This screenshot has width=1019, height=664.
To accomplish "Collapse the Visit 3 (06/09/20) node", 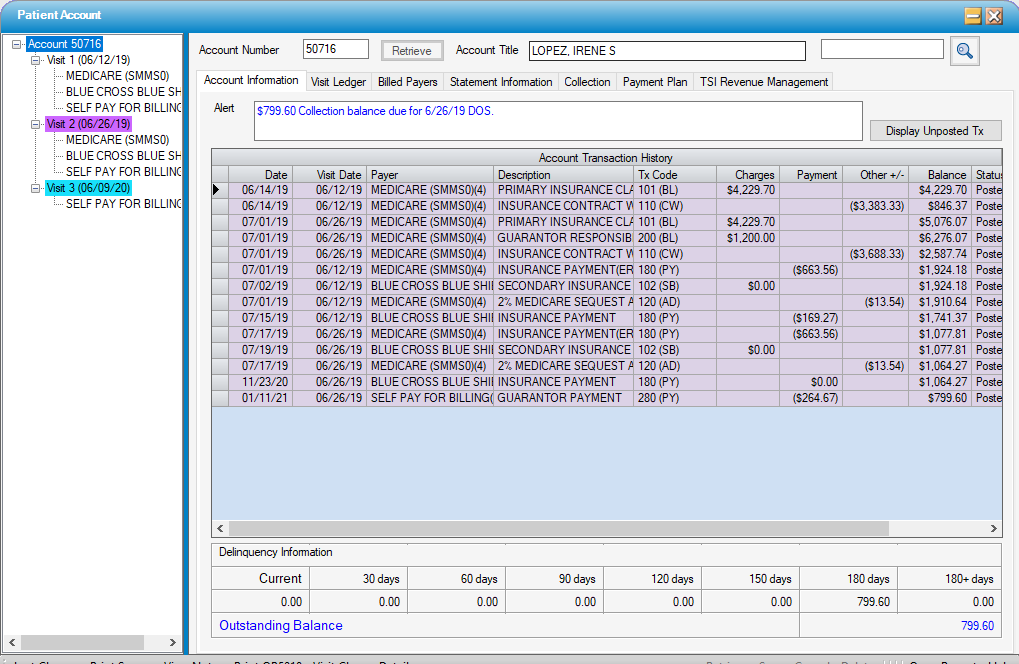I will coord(36,188).
